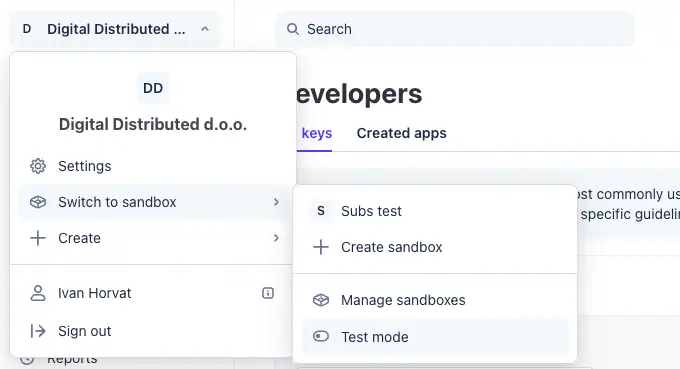This screenshot has width=680, height=369.
Task: Click the Settings gear icon
Action: click(x=38, y=166)
